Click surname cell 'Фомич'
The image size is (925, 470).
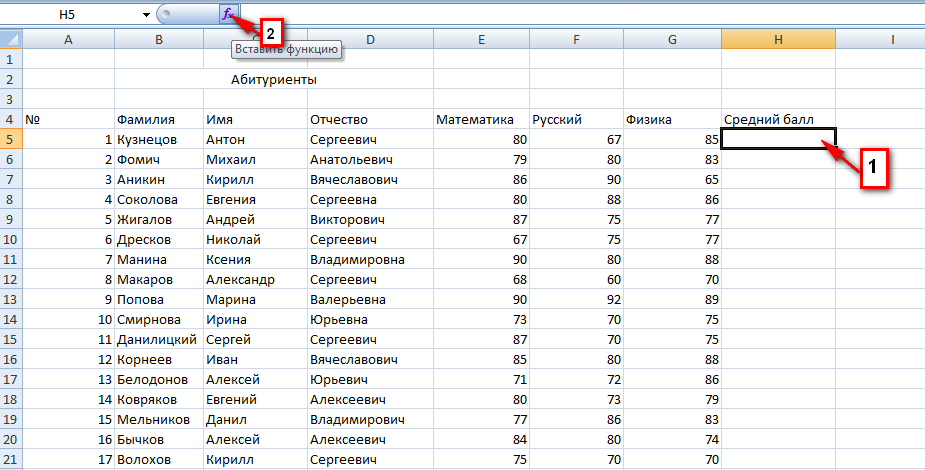(159, 160)
